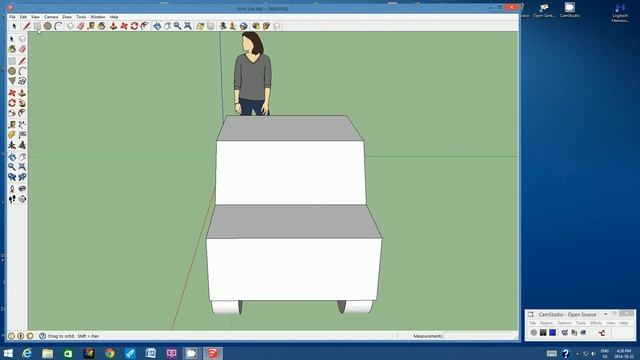Select Push/Pull in the top toolbar
This screenshot has width=640, height=360.
113,26
